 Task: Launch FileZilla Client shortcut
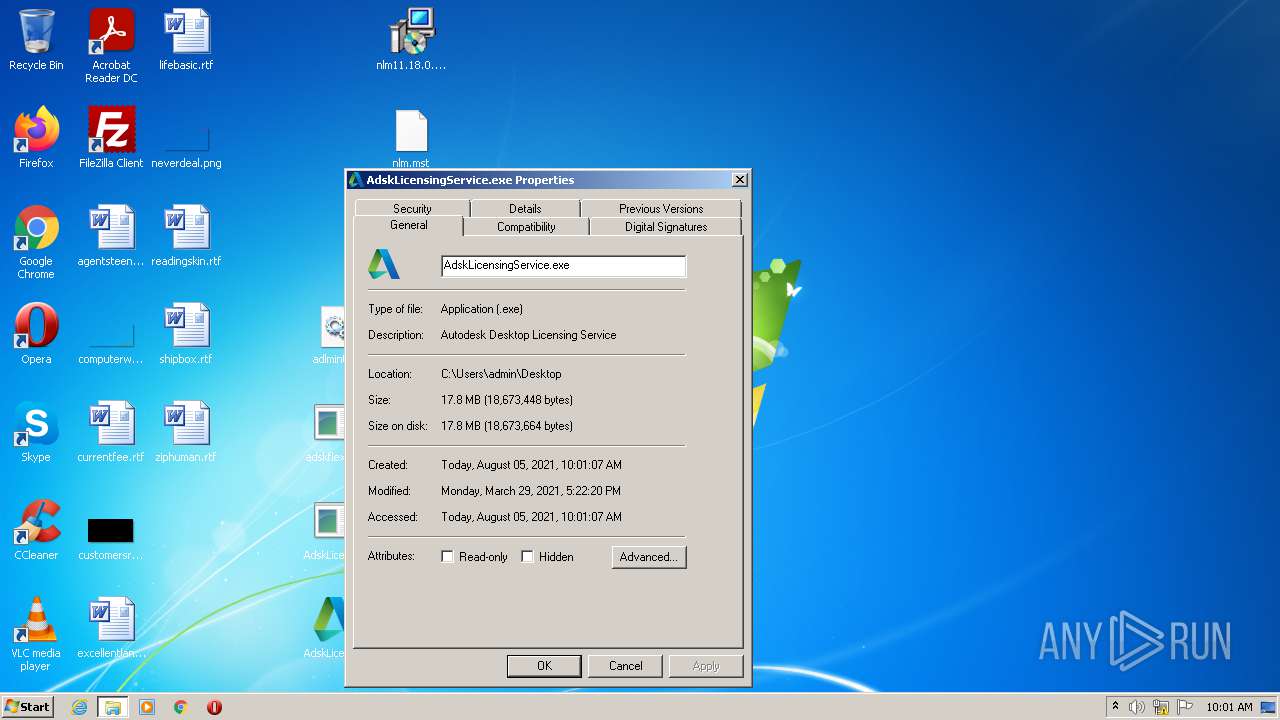point(111,138)
